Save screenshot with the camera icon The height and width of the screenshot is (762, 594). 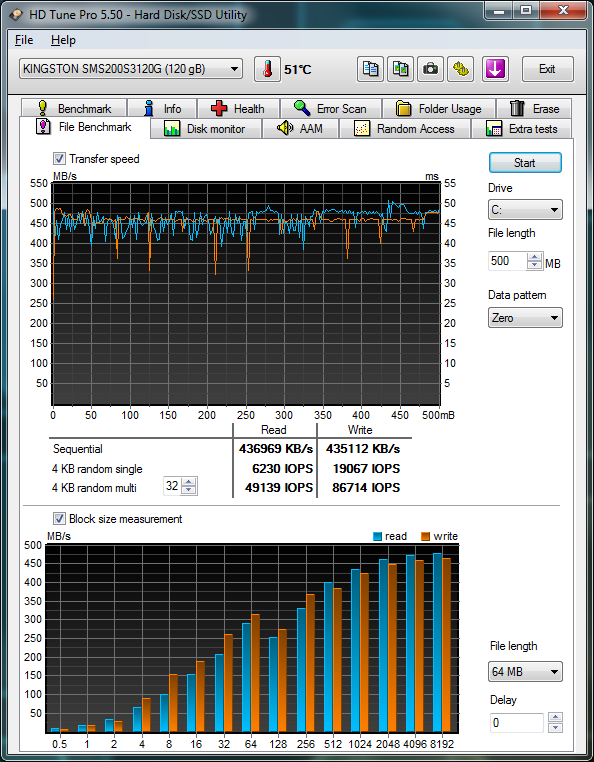(430, 69)
